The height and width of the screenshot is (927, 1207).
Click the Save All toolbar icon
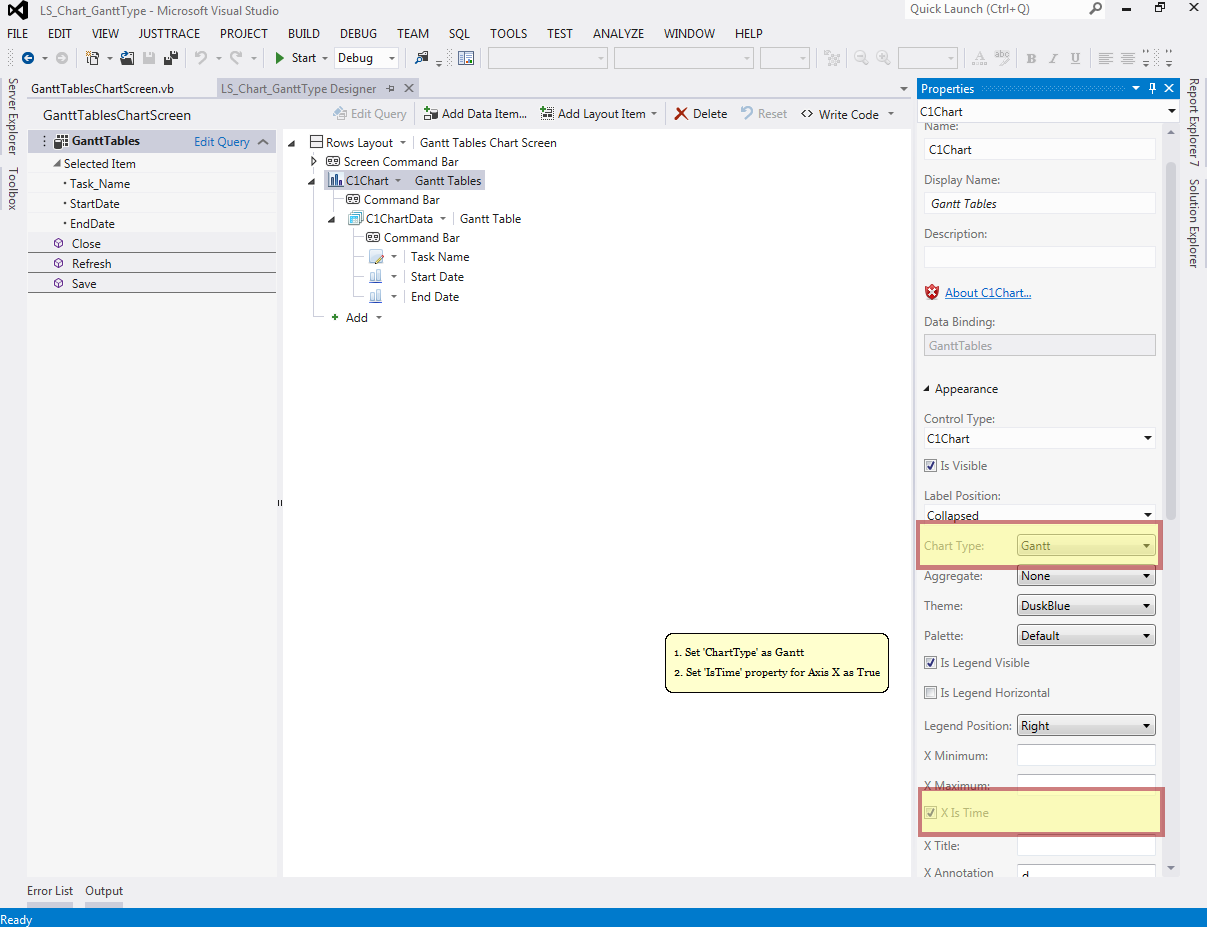[x=170, y=58]
